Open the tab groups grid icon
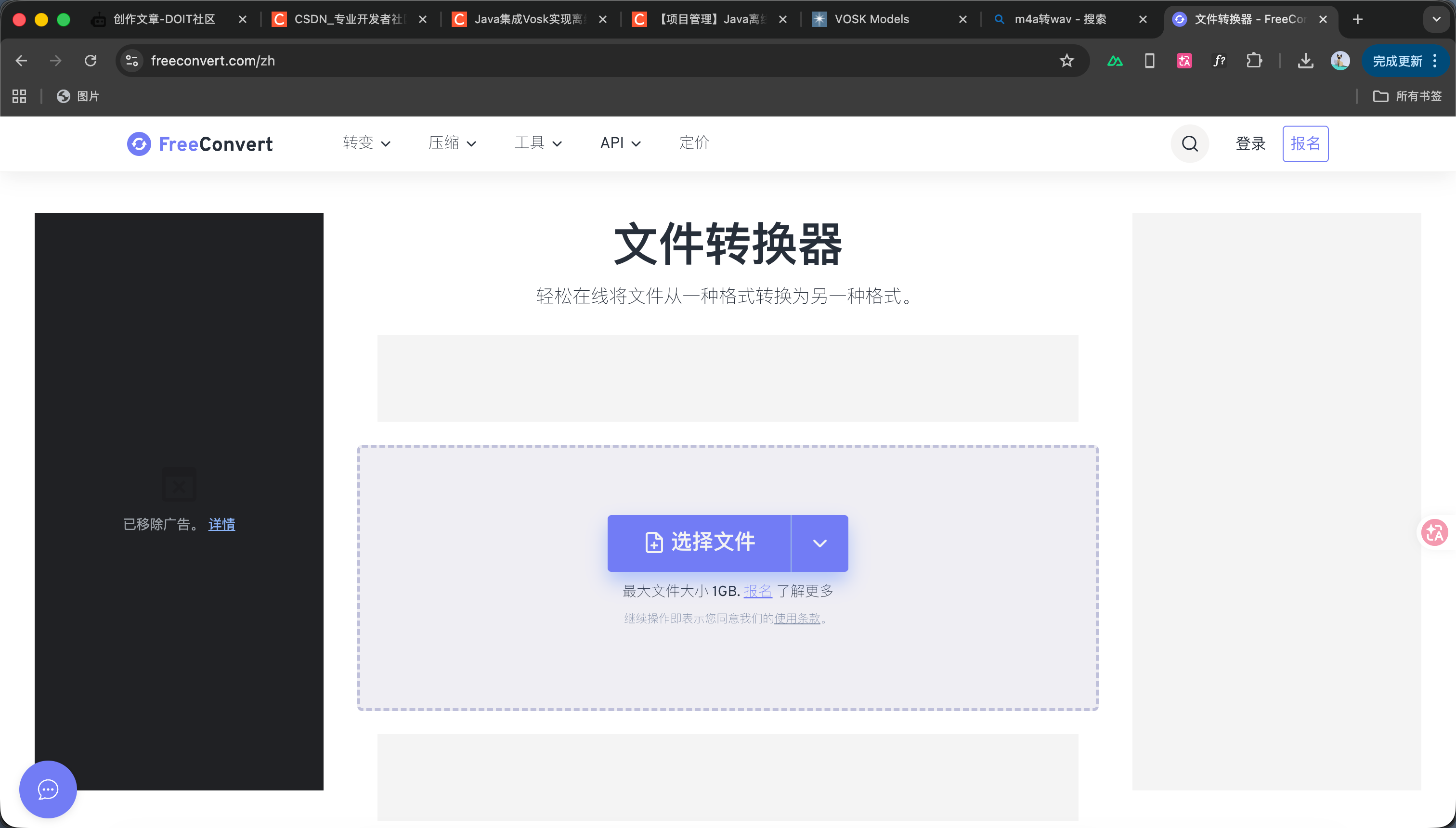 tap(19, 96)
